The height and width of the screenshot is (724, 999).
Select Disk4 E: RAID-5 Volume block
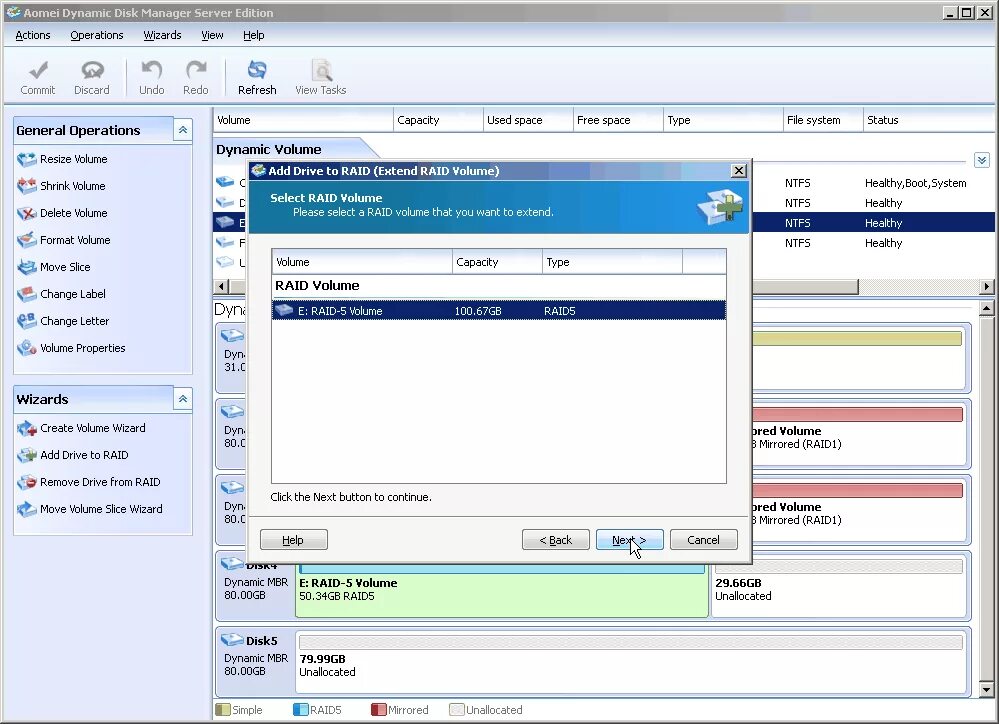point(502,590)
